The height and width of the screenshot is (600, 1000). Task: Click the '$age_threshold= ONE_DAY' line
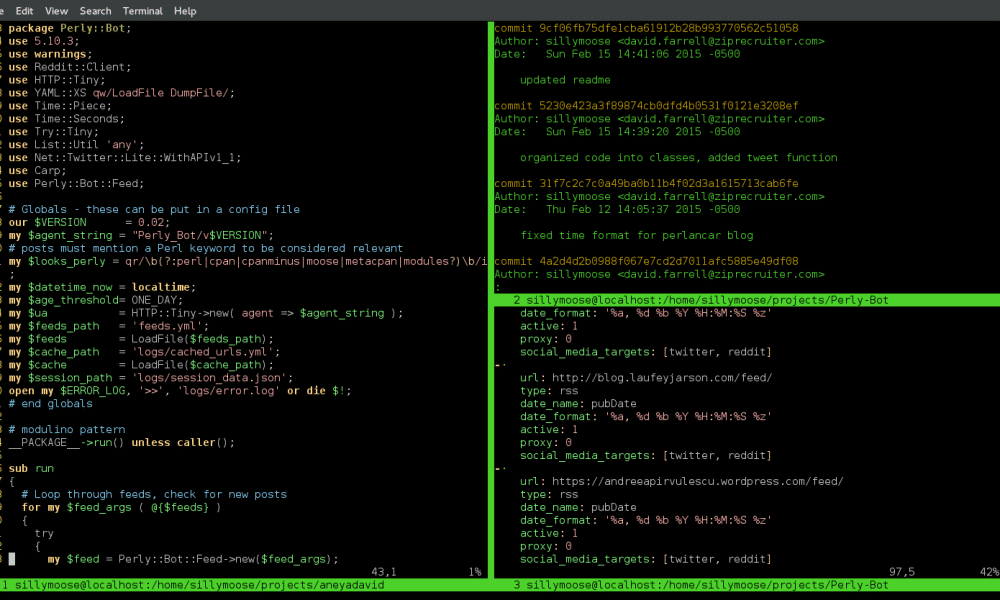pos(96,300)
